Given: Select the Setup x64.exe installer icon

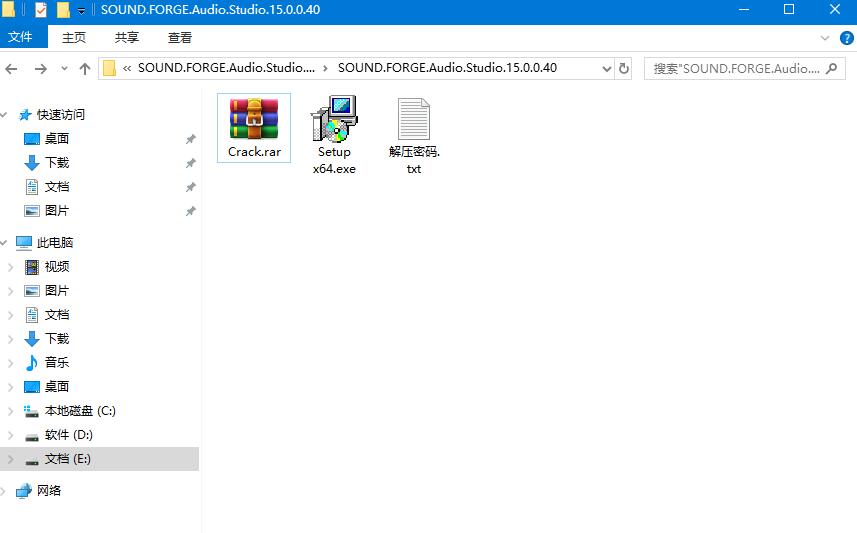Looking at the screenshot, I should (334, 119).
